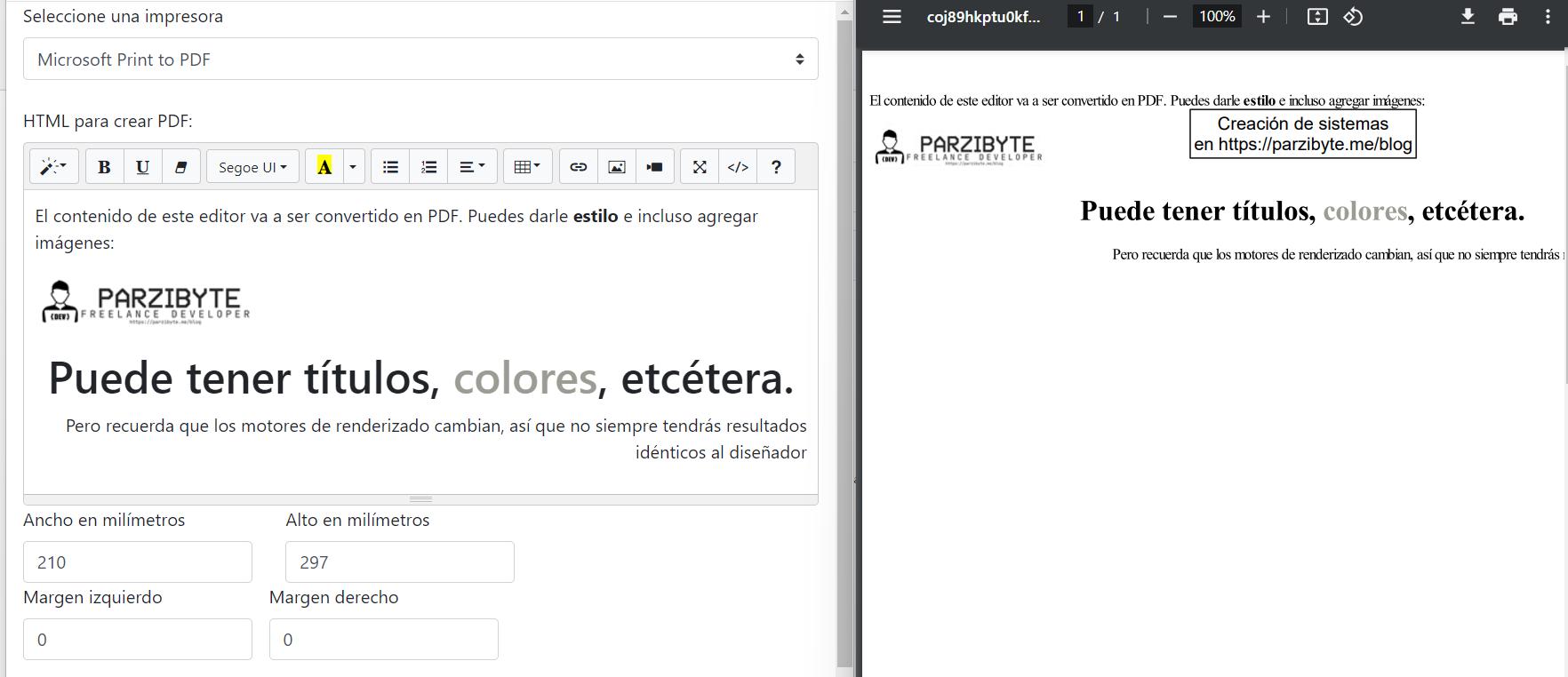Open the PDF viewer sidebar hamburger menu
Image resolution: width=1568 pixels, height=677 pixels.
tap(892, 17)
